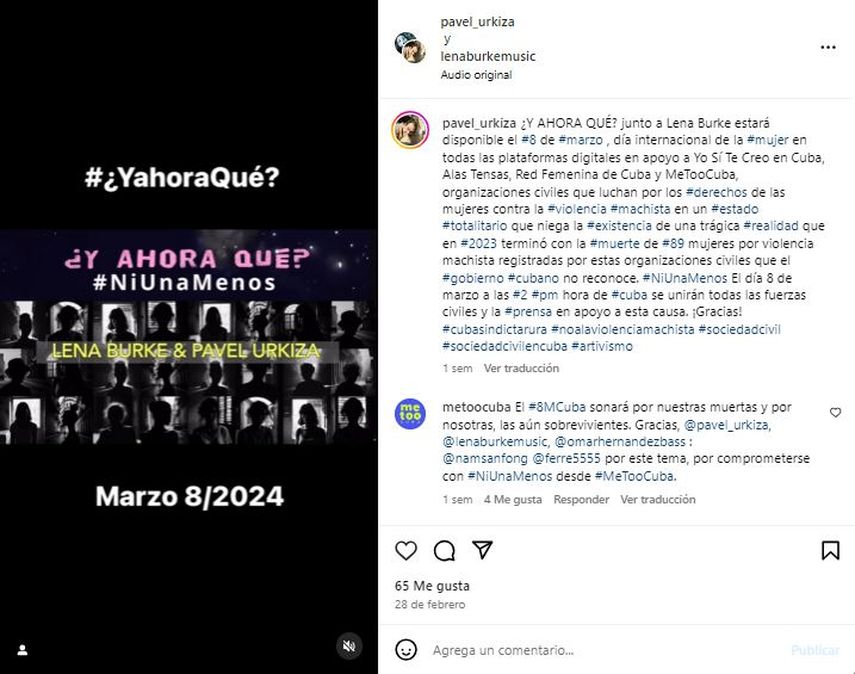Unmute the video sound
This screenshot has width=855, height=674.
349,646
